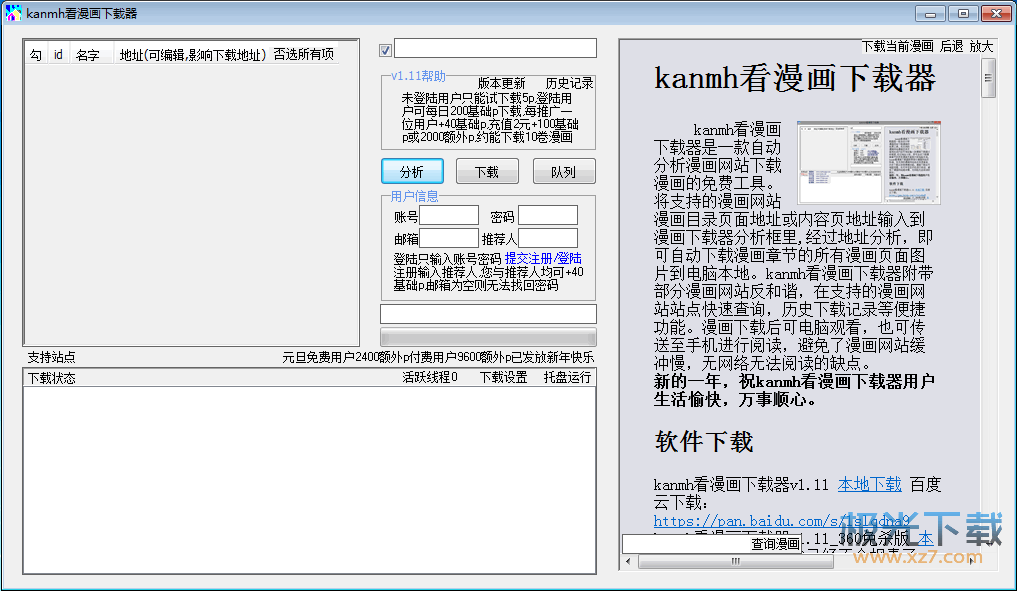
Task: Toggle the checkbox beside the address field
Action: pos(385,50)
